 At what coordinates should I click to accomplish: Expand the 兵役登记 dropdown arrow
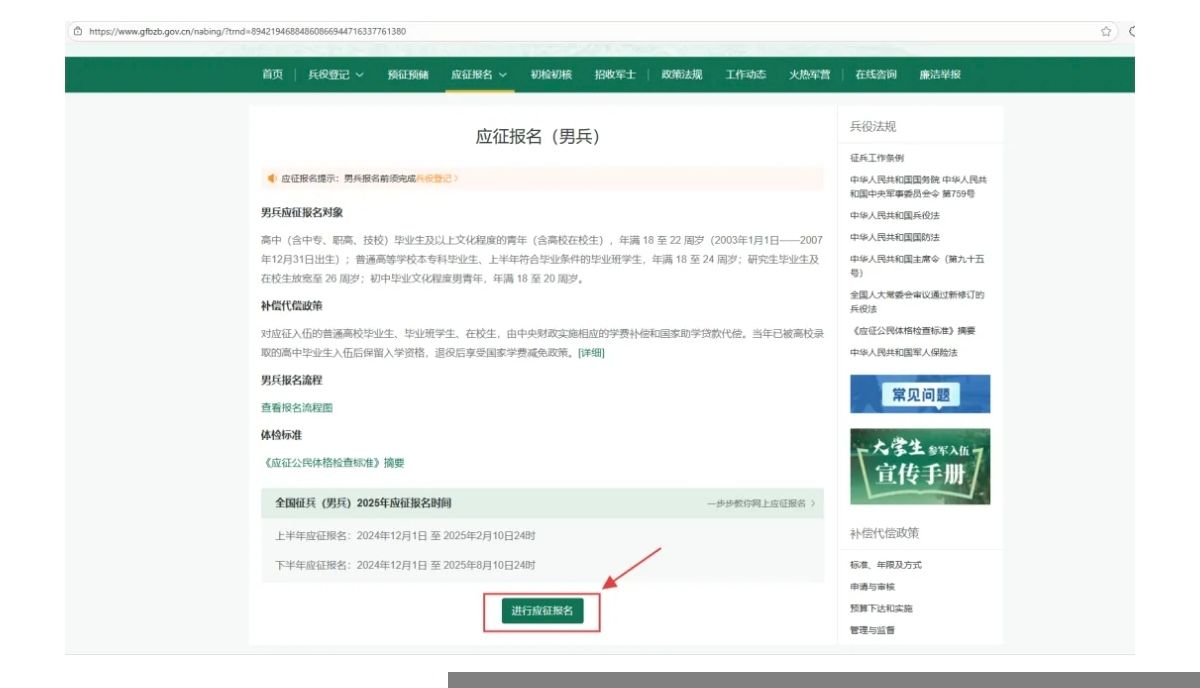tap(359, 75)
